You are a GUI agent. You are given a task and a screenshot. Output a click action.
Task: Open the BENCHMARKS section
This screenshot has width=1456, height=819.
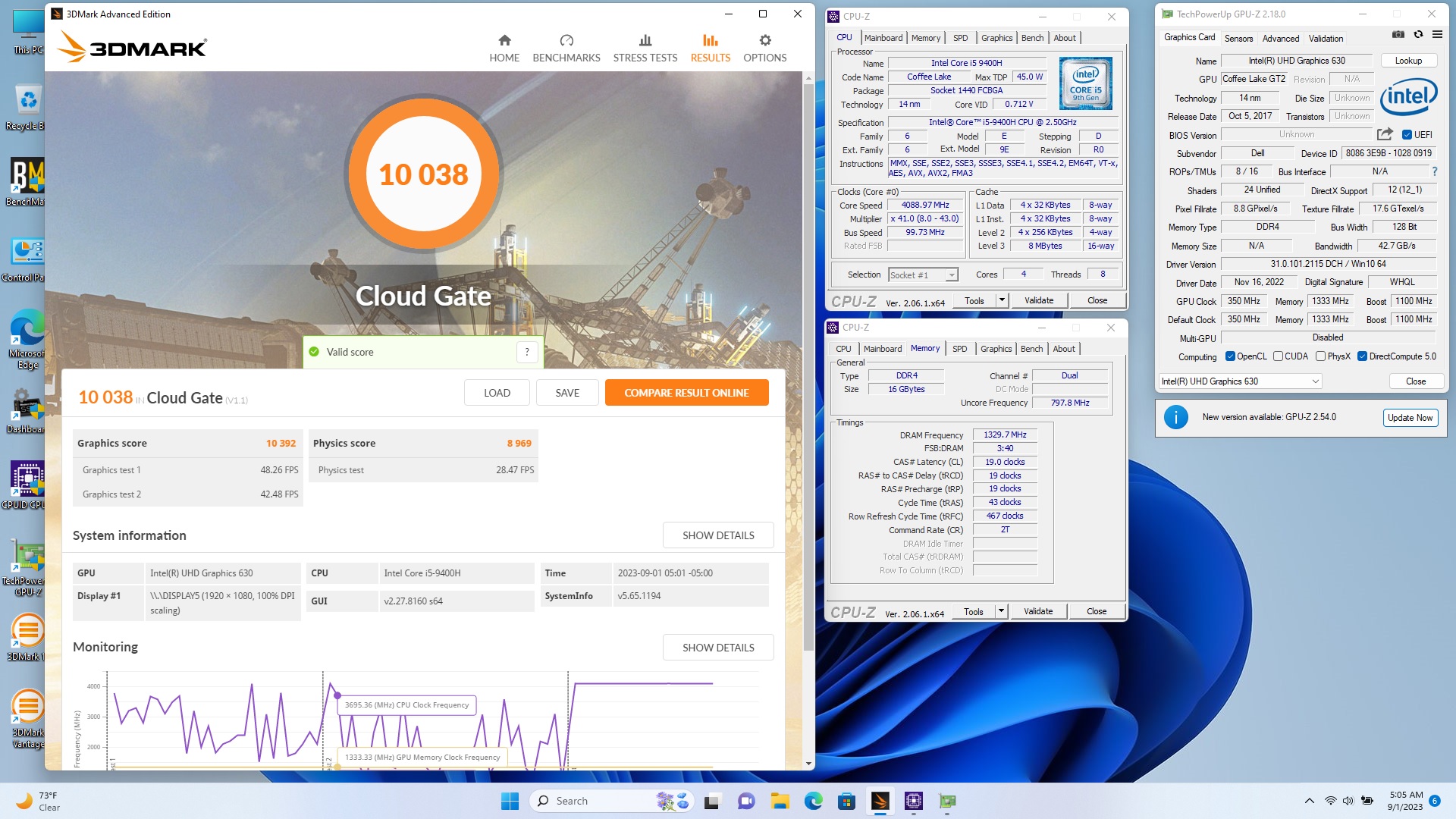(566, 48)
